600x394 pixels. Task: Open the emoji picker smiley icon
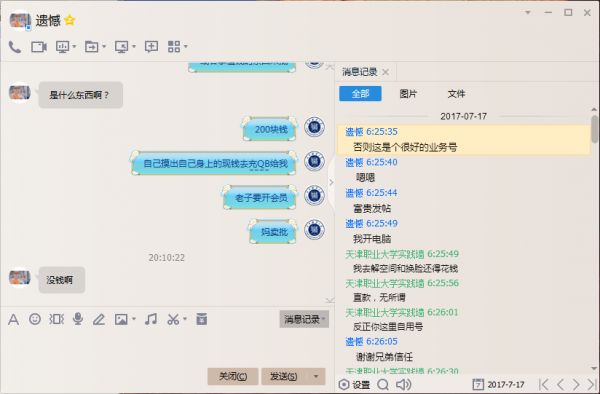click(x=35, y=319)
